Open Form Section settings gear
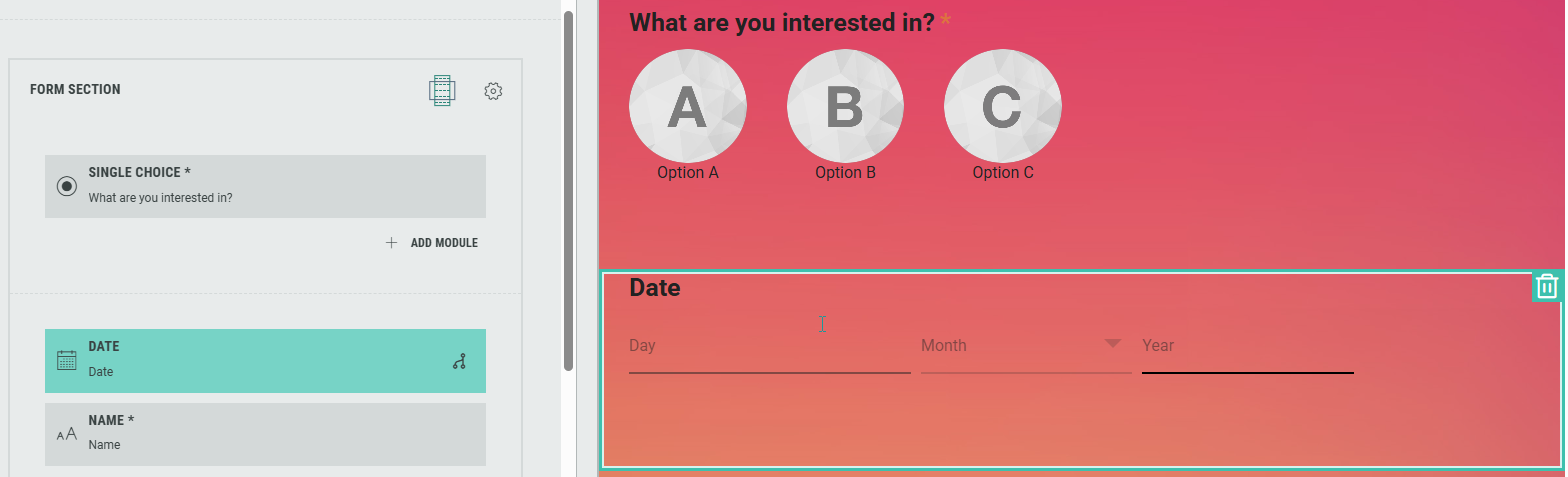Screen dimensions: 1568x477 tap(493, 91)
